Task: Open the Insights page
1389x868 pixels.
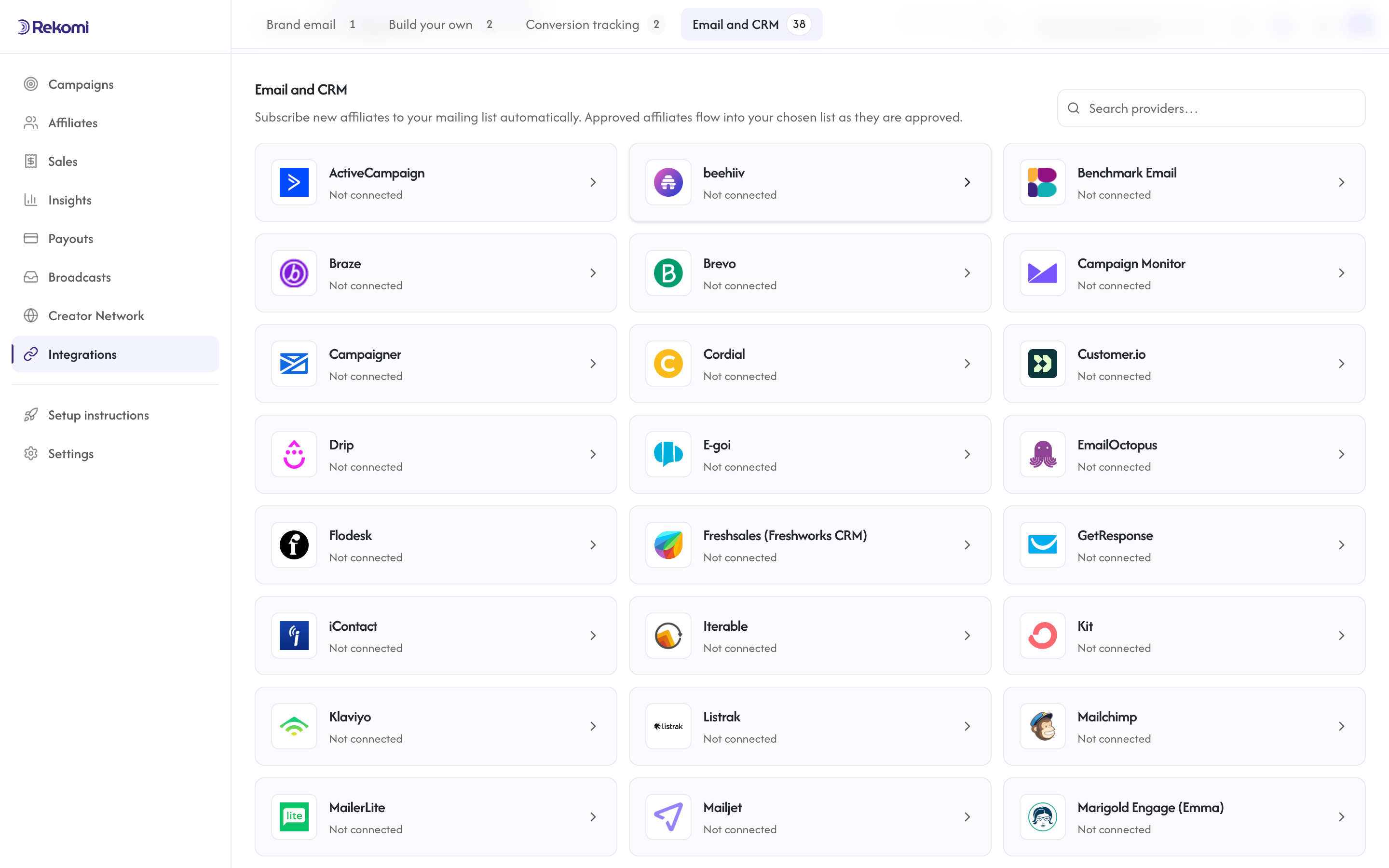Action: (x=115, y=200)
